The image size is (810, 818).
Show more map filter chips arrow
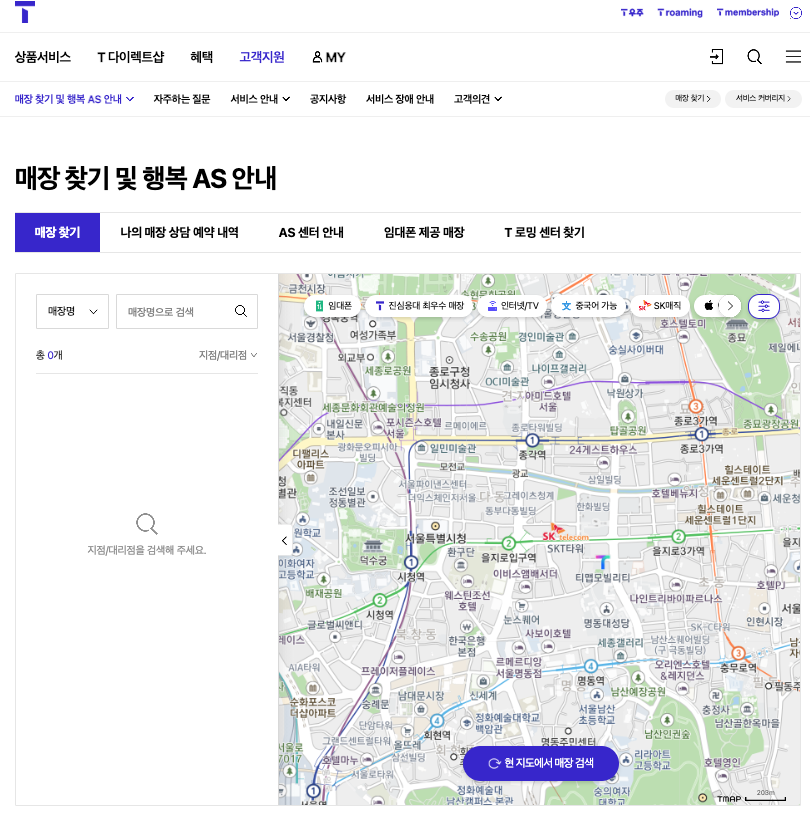pos(730,306)
